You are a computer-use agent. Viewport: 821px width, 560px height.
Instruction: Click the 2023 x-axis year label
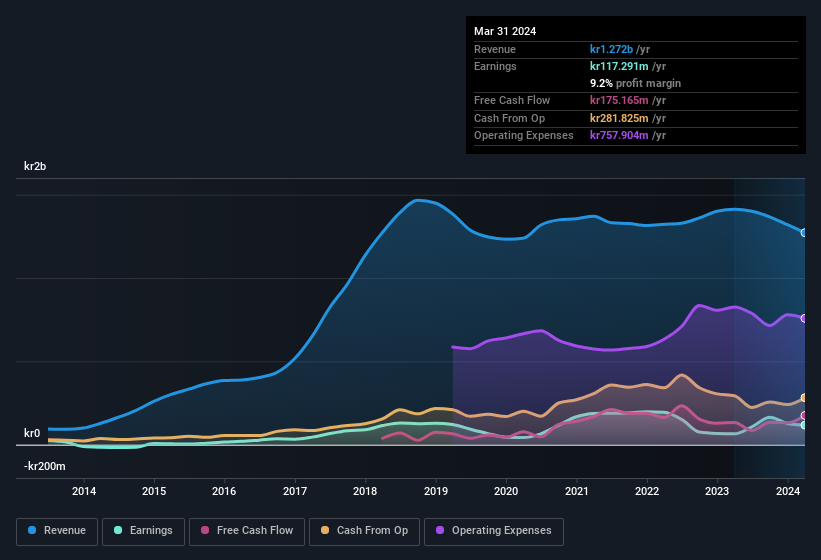click(717, 491)
